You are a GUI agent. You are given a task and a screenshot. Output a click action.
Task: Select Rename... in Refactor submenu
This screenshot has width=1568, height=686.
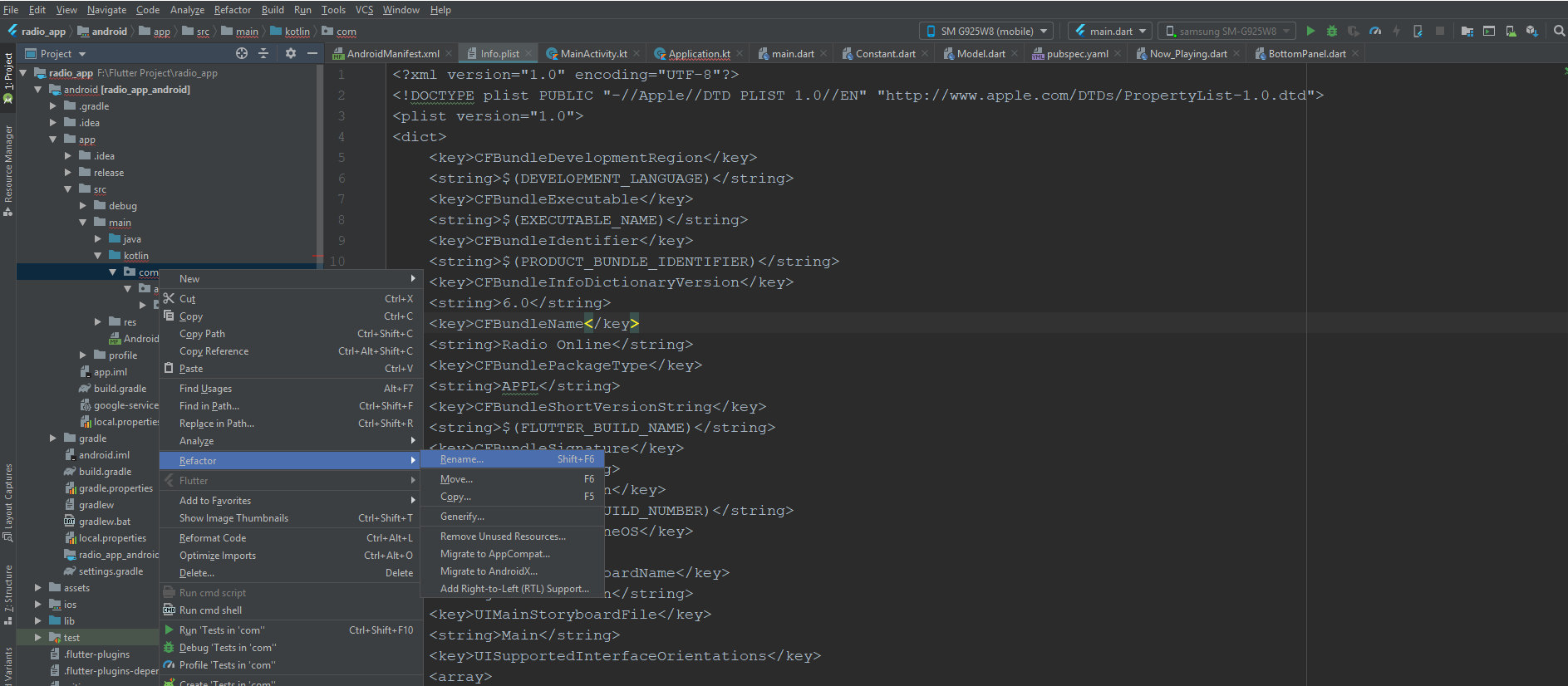point(512,459)
